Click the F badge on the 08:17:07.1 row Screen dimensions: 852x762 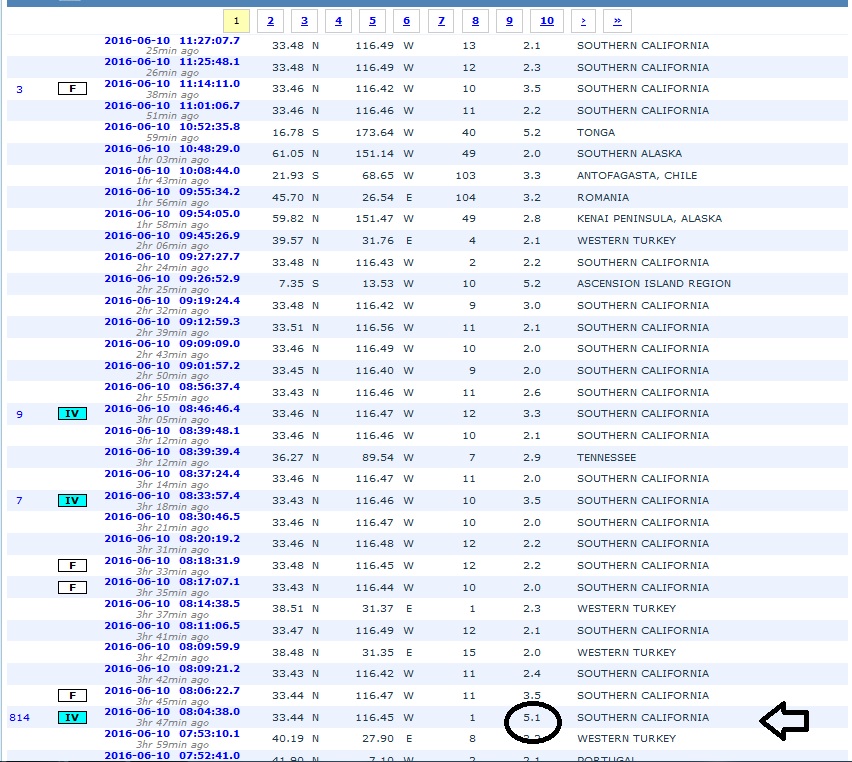point(72,588)
